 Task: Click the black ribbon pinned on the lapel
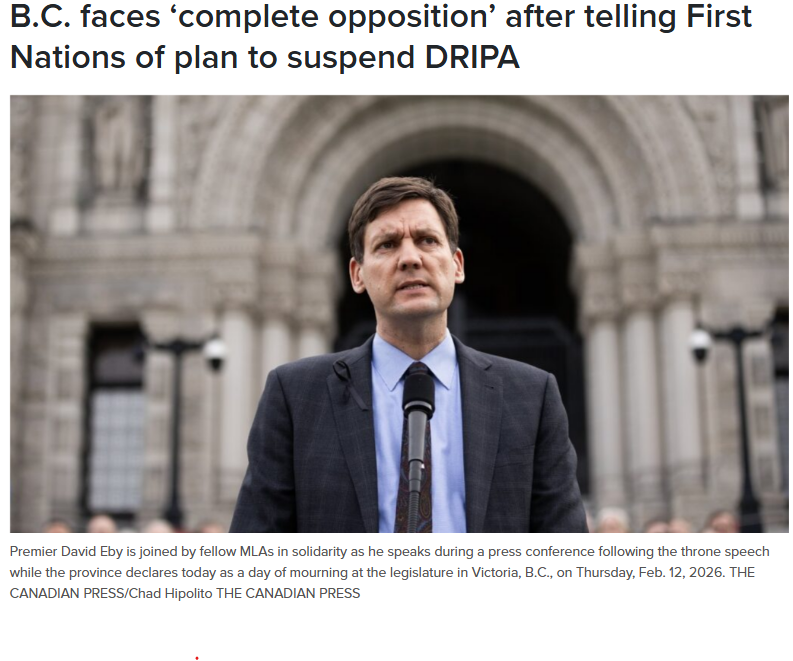click(349, 384)
